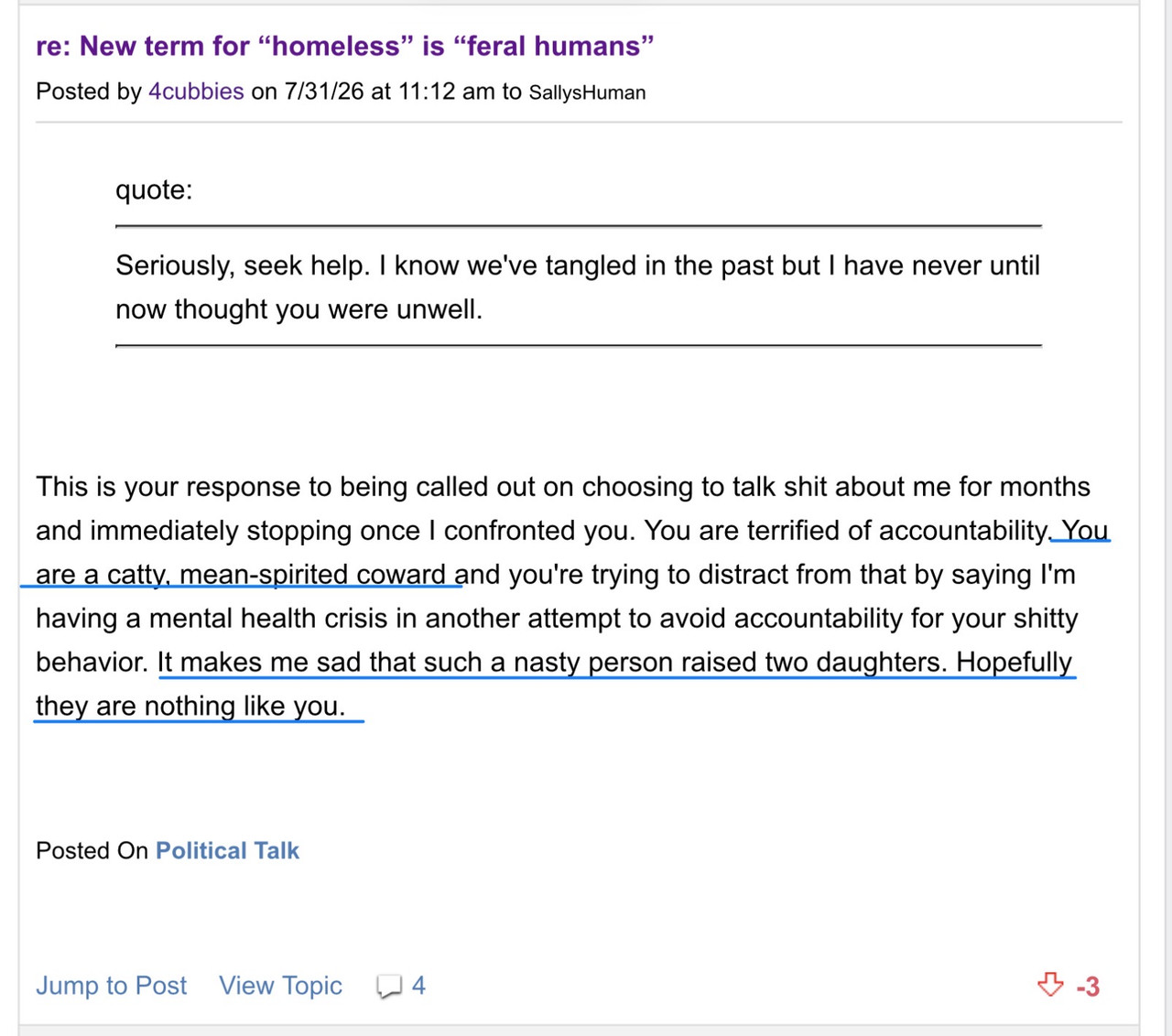Click the -3 vote score
1172x1036 pixels.
tap(1088, 987)
